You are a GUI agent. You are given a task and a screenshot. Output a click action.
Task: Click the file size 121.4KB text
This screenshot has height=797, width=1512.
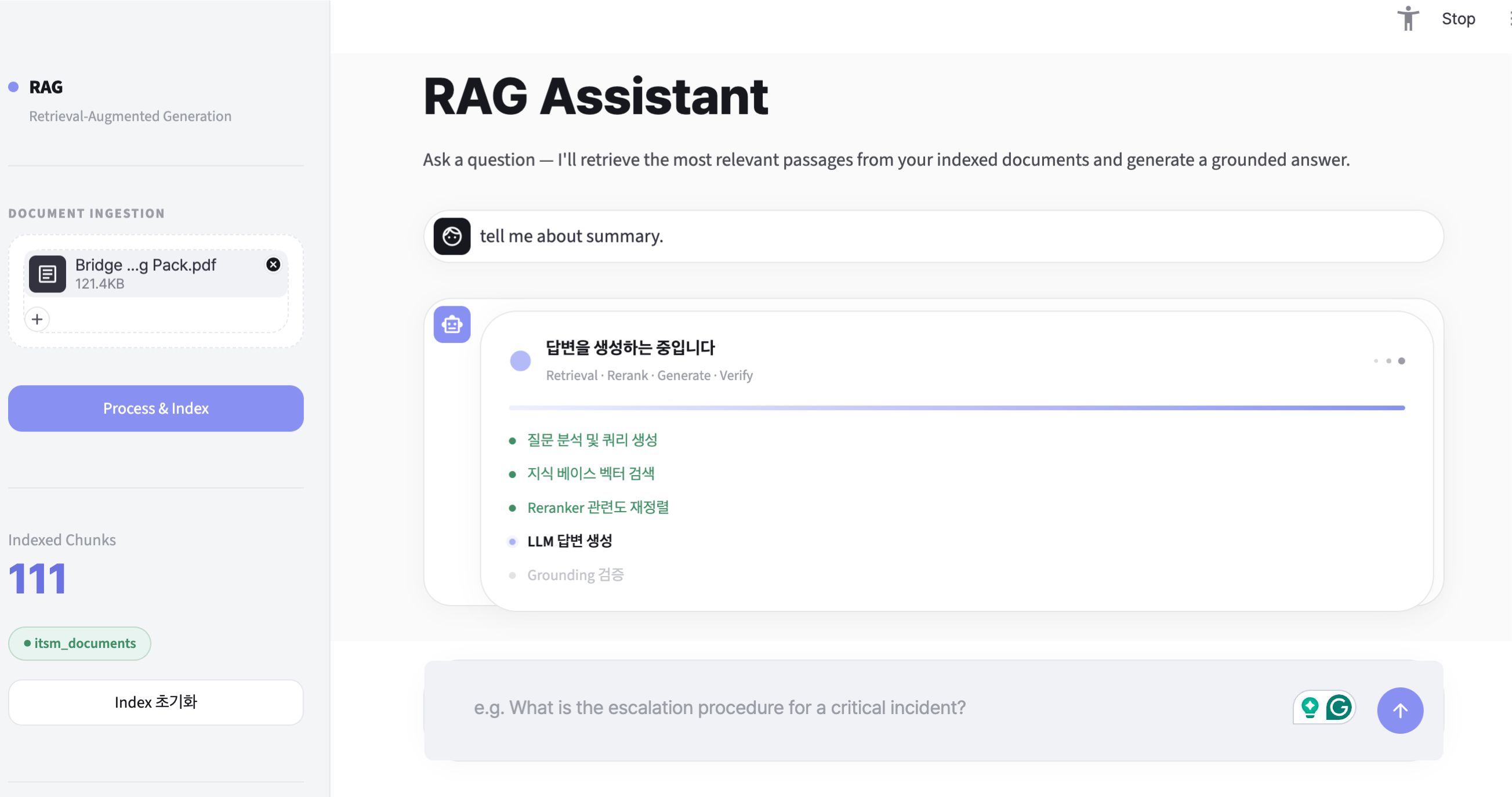(100, 284)
